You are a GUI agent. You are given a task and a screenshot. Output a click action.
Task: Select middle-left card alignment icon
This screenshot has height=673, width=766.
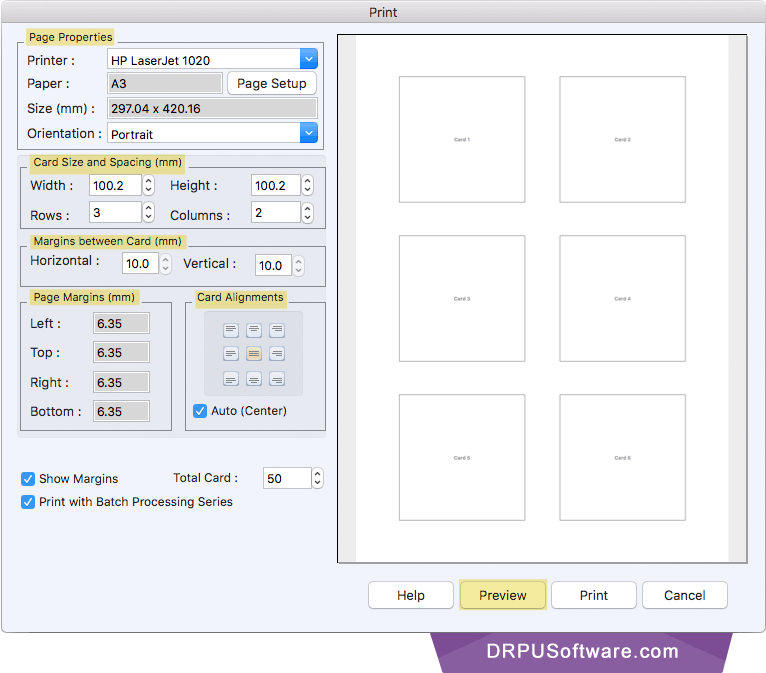231,354
